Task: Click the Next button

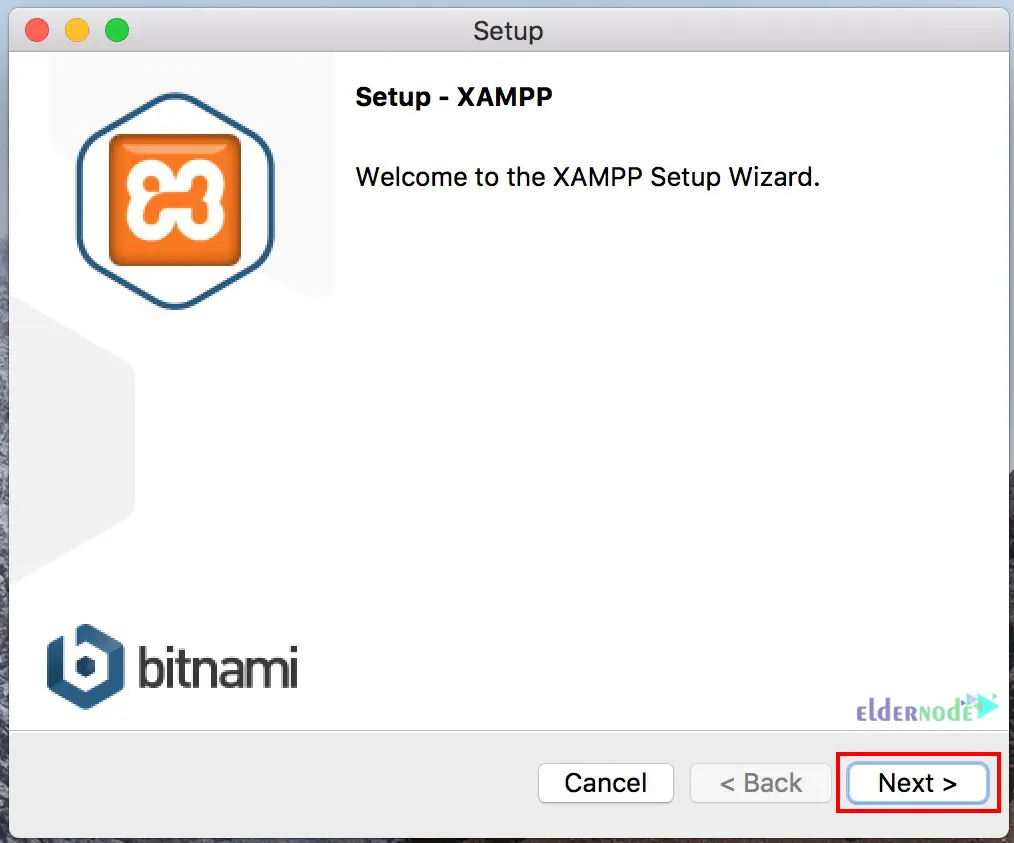Action: tap(918, 783)
